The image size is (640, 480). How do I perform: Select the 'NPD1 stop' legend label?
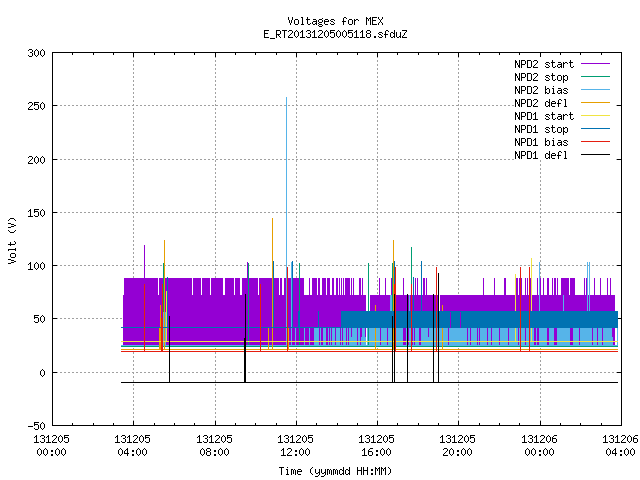[541, 129]
